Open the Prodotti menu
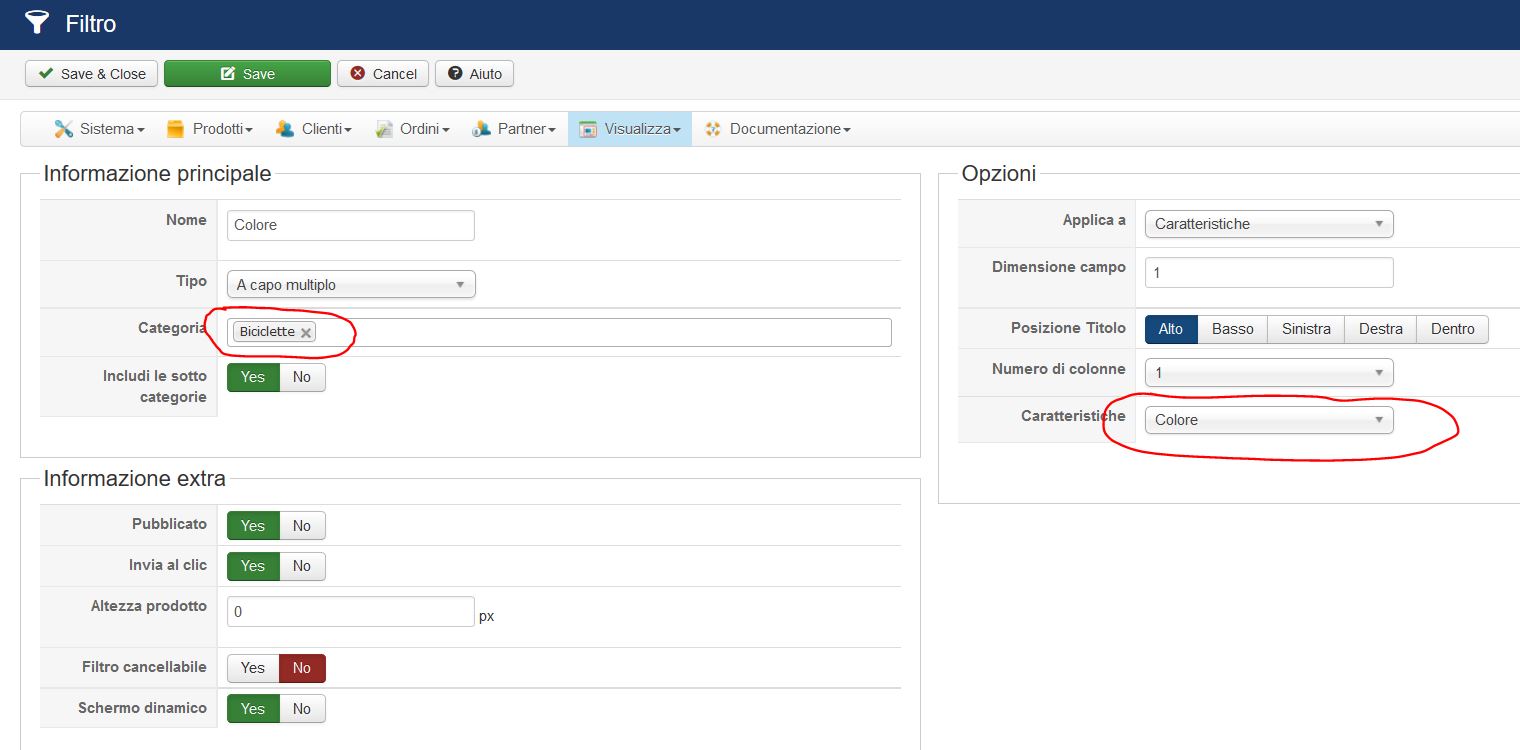The height and width of the screenshot is (750, 1520). coord(209,129)
